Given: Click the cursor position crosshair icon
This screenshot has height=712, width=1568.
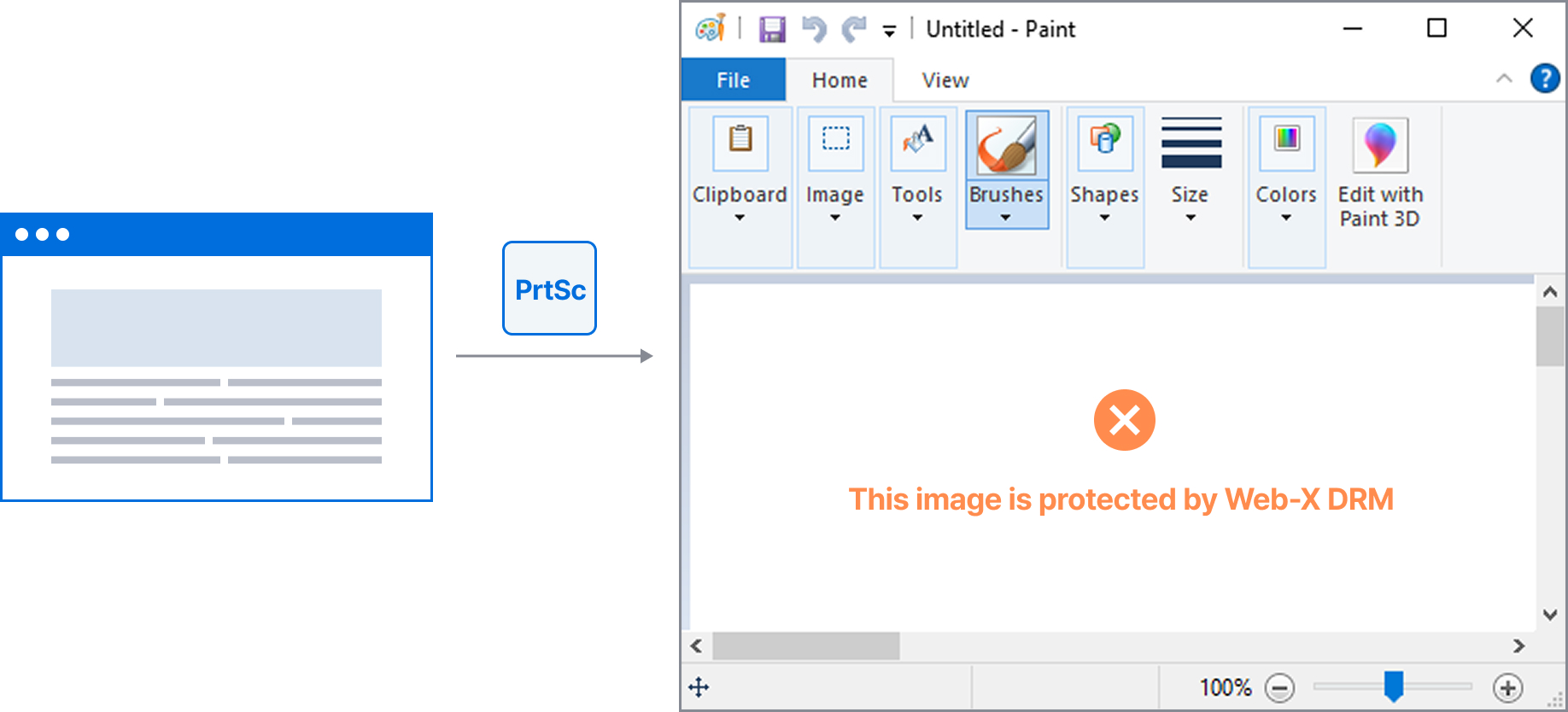Looking at the screenshot, I should coord(699,687).
